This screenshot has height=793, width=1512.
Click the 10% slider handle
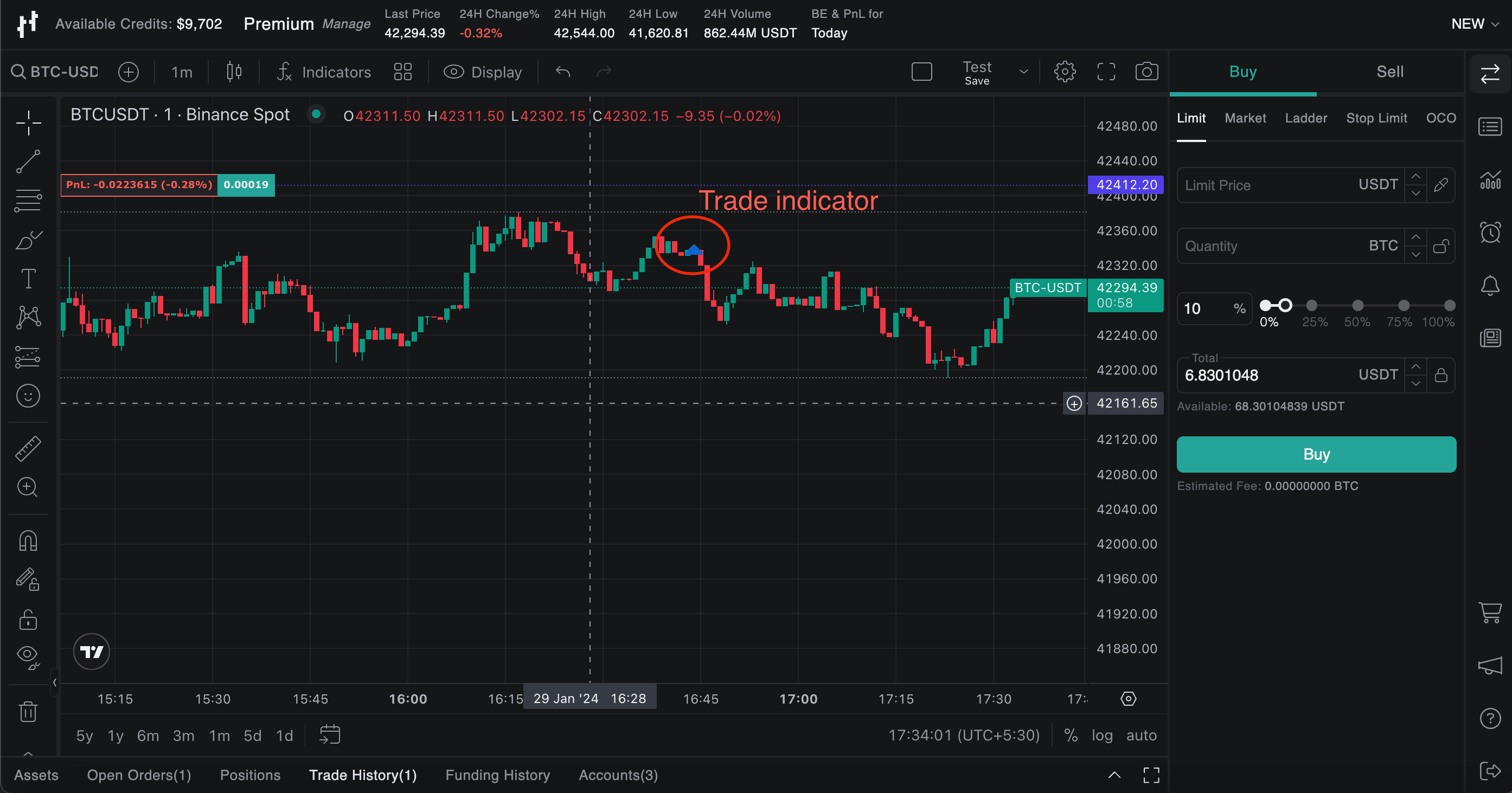click(1285, 306)
